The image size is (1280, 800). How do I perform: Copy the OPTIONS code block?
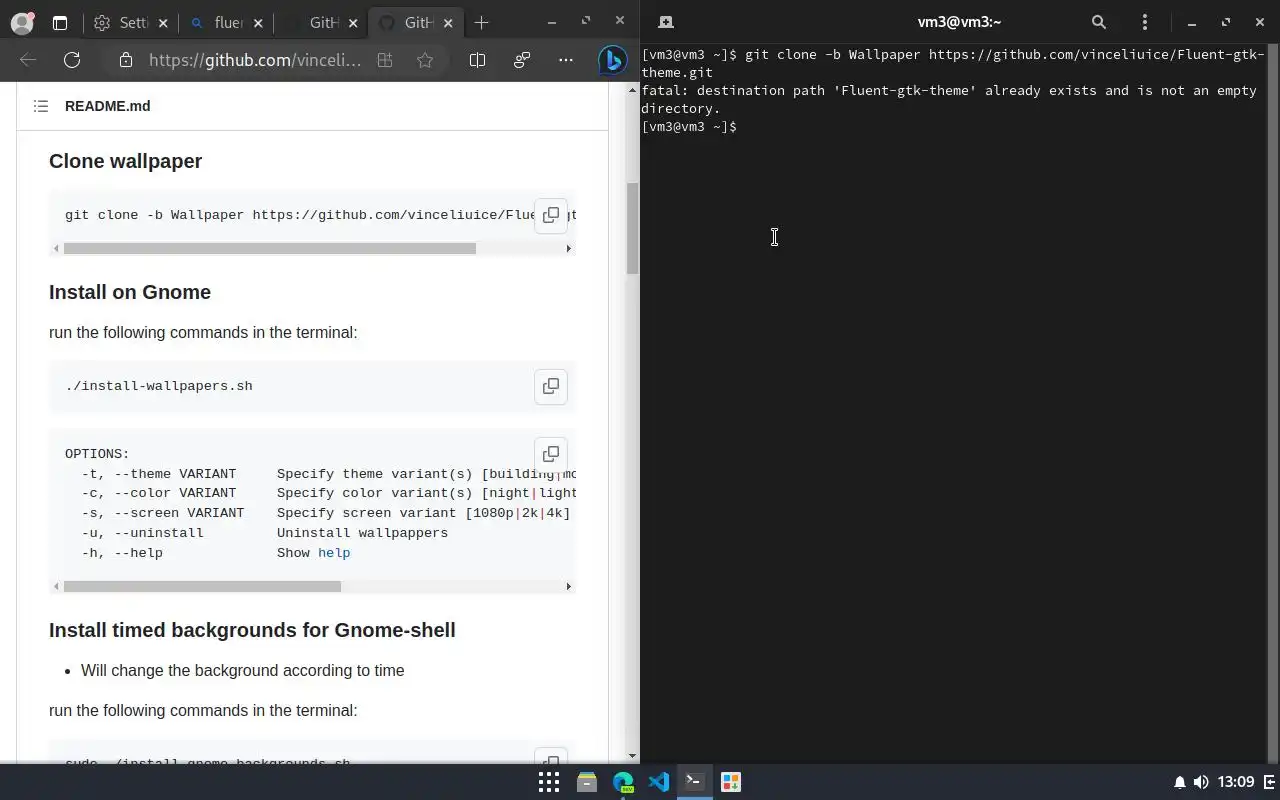tap(551, 454)
